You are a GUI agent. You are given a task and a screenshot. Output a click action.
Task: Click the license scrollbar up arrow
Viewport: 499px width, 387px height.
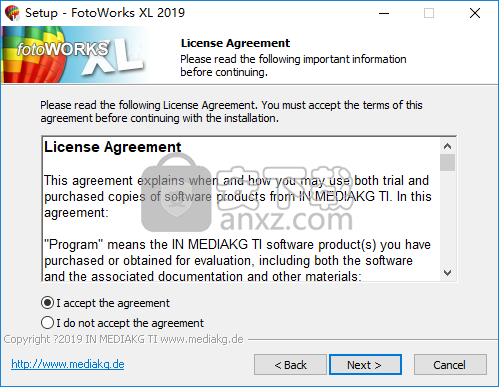447,146
